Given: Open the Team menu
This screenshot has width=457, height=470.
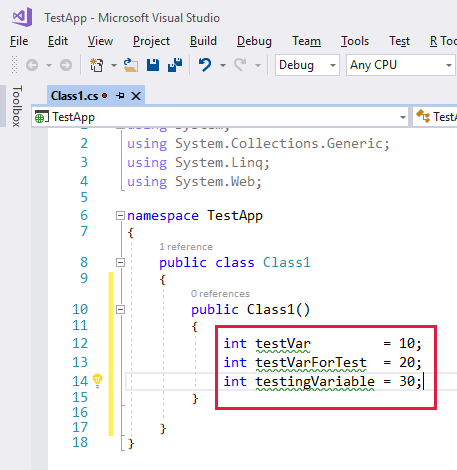Looking at the screenshot, I should pyautogui.click(x=306, y=41).
